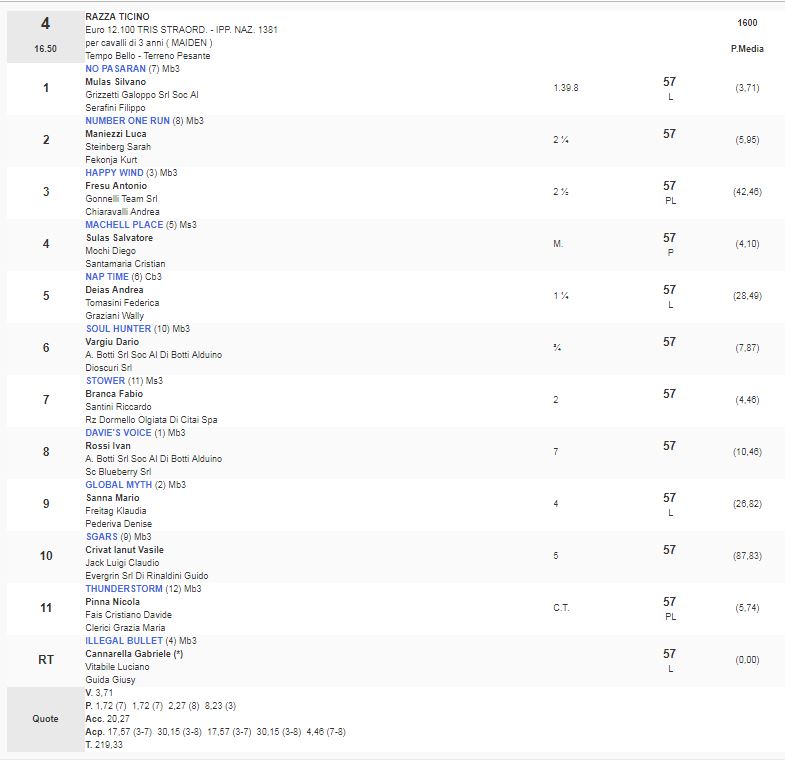Click the RAZZA TICINO race title

(x=117, y=17)
